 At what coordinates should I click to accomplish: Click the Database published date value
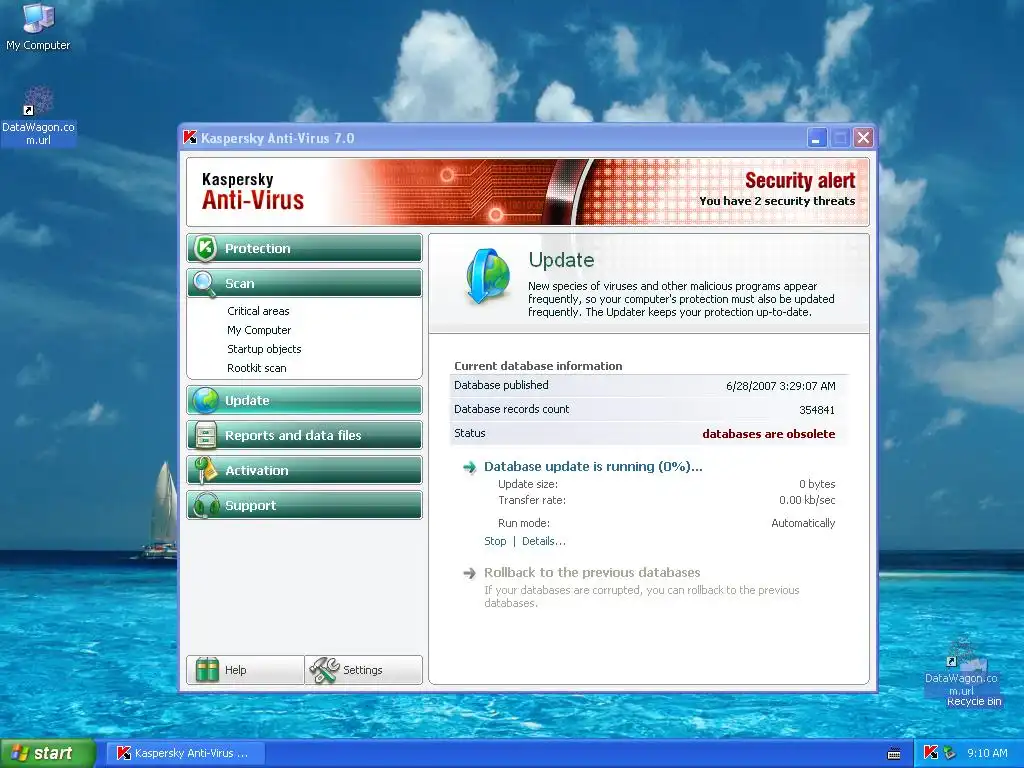pyautogui.click(x=780, y=385)
